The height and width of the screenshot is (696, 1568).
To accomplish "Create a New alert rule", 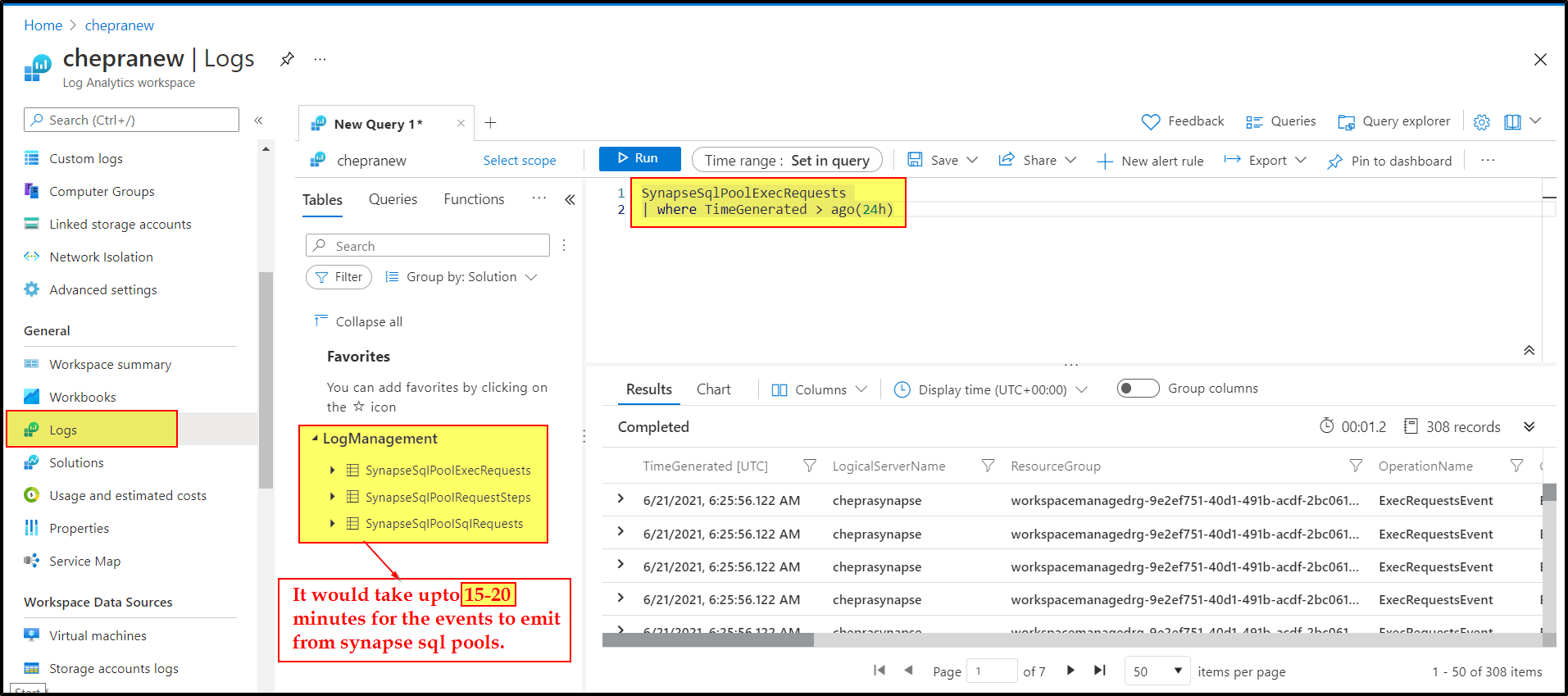I will [1150, 161].
